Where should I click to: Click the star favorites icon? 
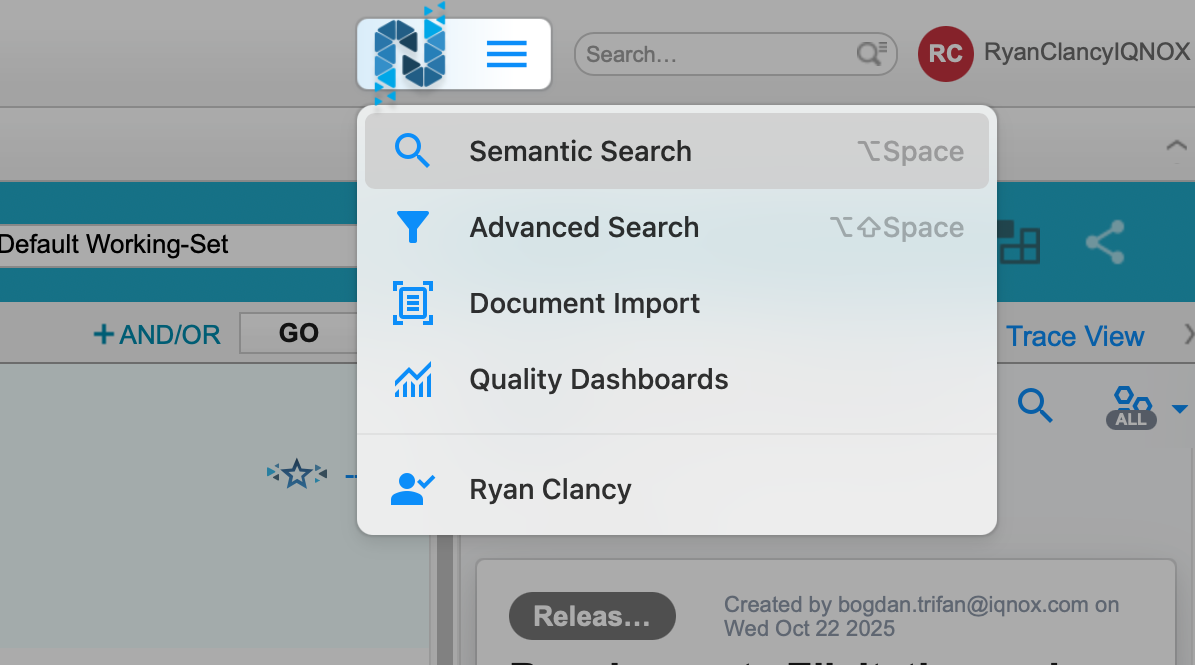(297, 474)
